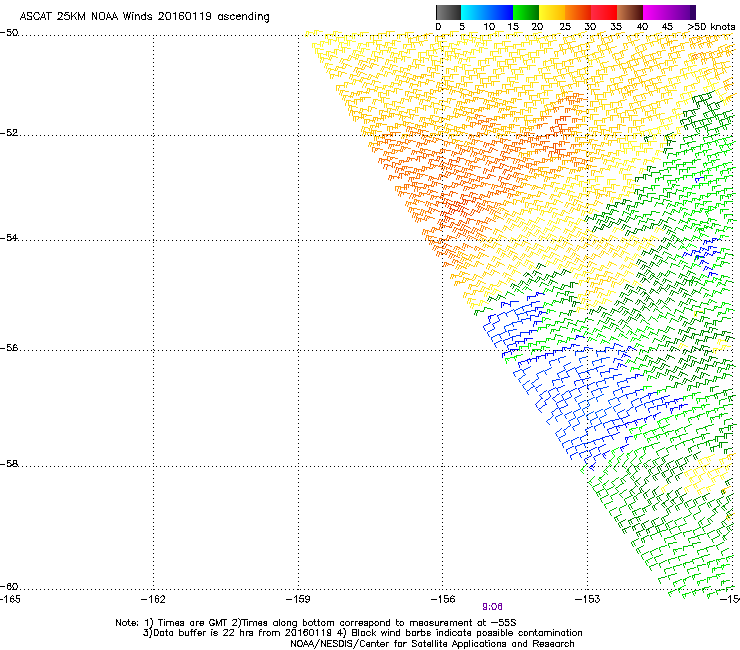Click the '-156' longitude axis label
Viewport: 740px width, 650px height.
(x=443, y=599)
